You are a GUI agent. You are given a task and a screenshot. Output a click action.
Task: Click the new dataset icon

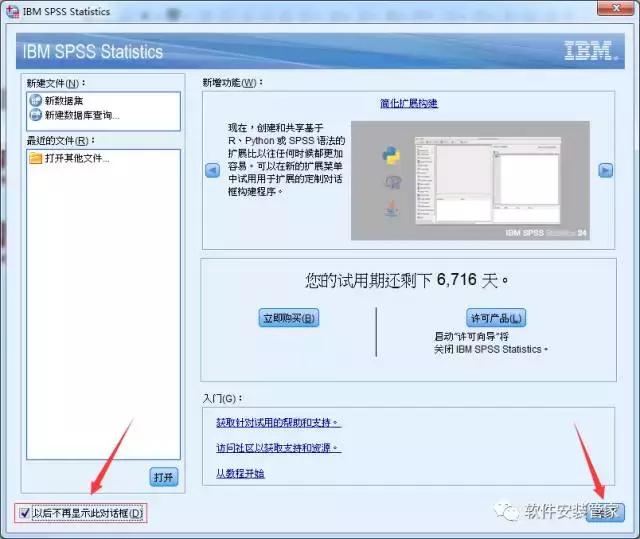(x=36, y=100)
